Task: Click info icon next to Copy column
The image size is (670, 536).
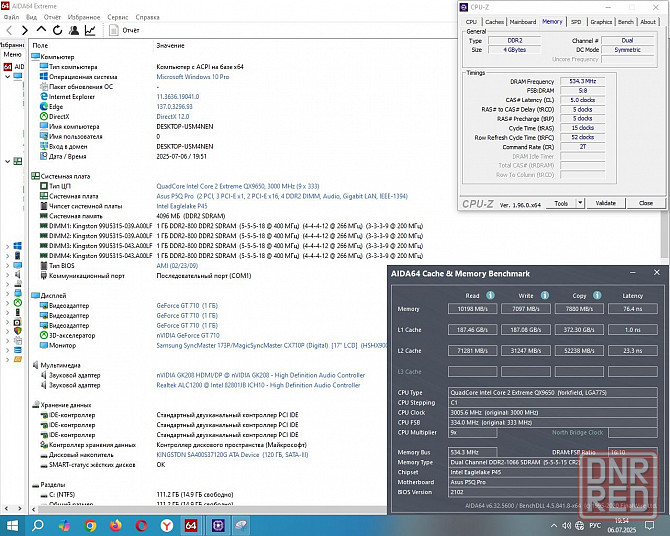Action: pyautogui.click(x=597, y=295)
